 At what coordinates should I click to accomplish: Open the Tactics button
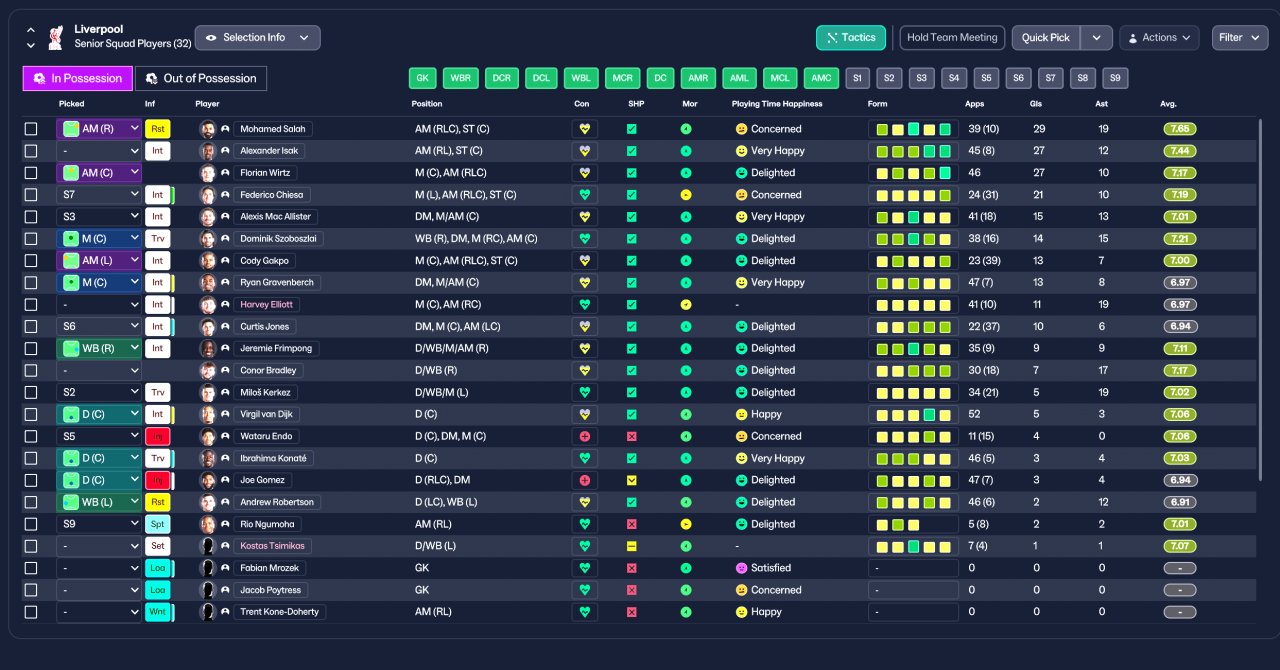point(851,38)
